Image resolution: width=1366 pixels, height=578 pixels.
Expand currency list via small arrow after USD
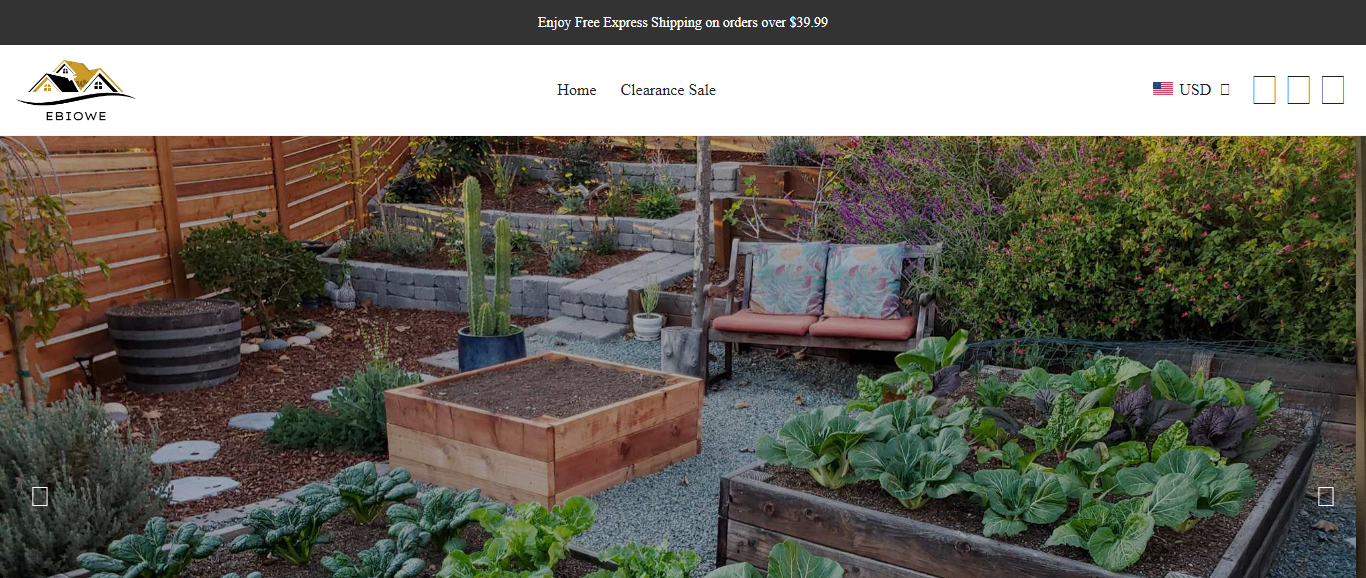pos(1225,89)
